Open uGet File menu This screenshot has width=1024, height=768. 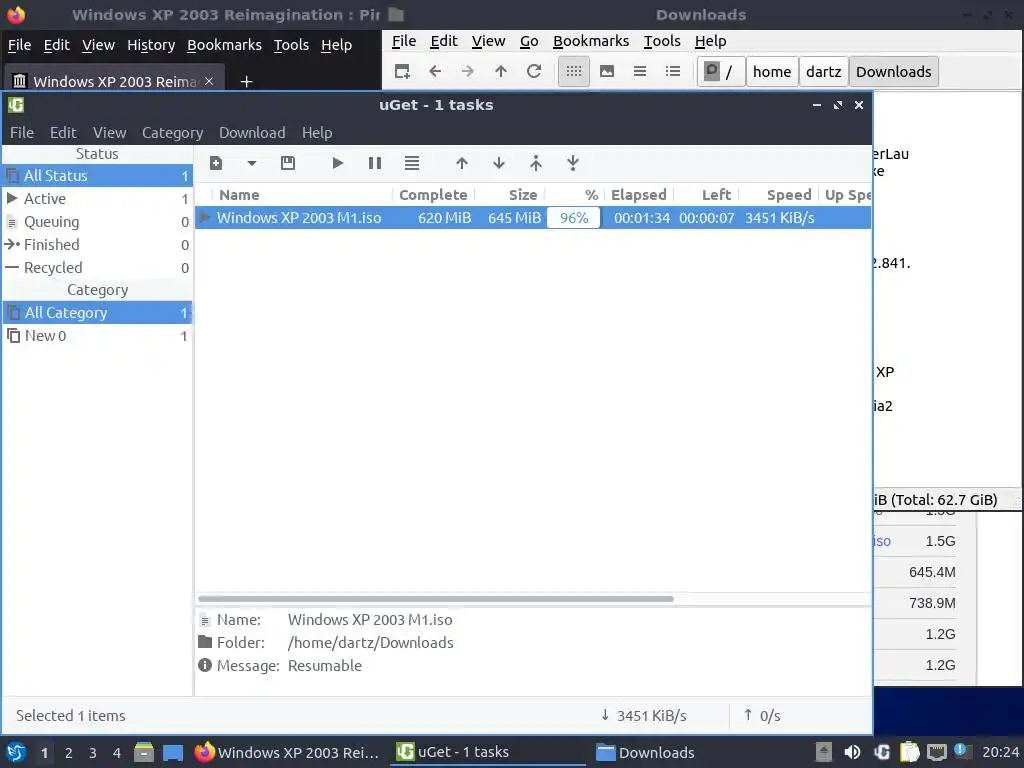pos(22,133)
